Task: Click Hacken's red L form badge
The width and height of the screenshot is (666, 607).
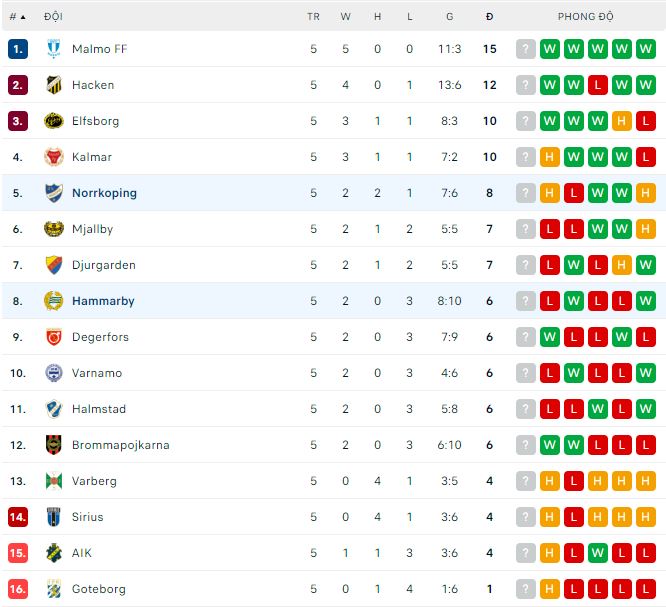Action: (x=598, y=85)
